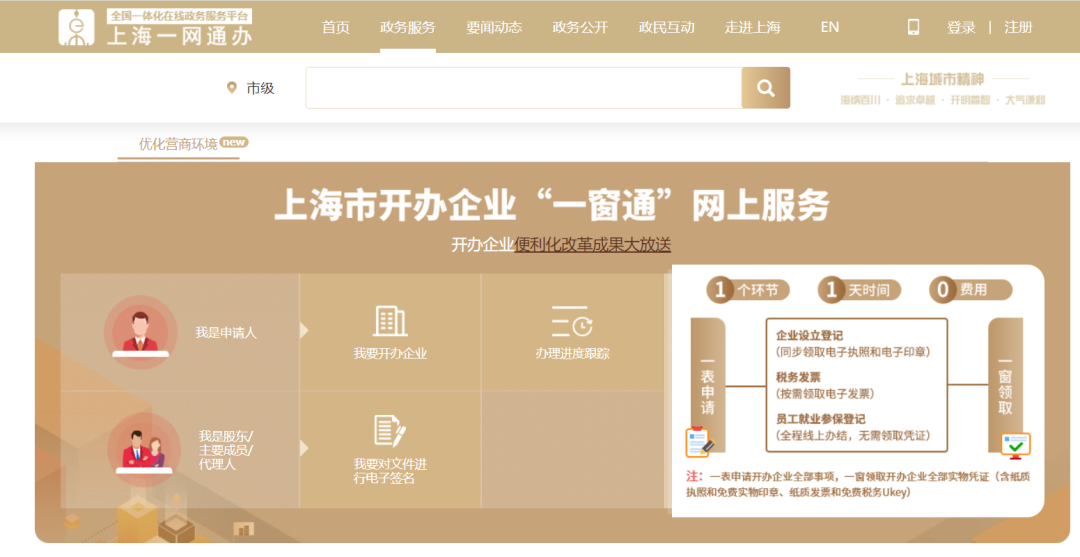The width and height of the screenshot is (1080, 557).
Task: Click the 企业设立登记 text
Action: tap(809, 336)
